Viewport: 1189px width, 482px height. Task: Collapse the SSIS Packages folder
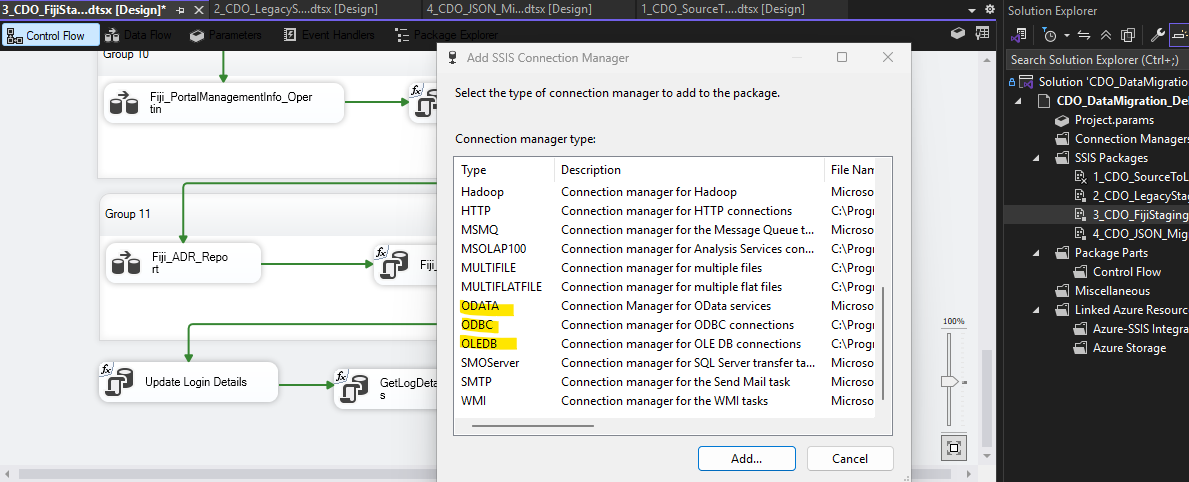point(1037,158)
